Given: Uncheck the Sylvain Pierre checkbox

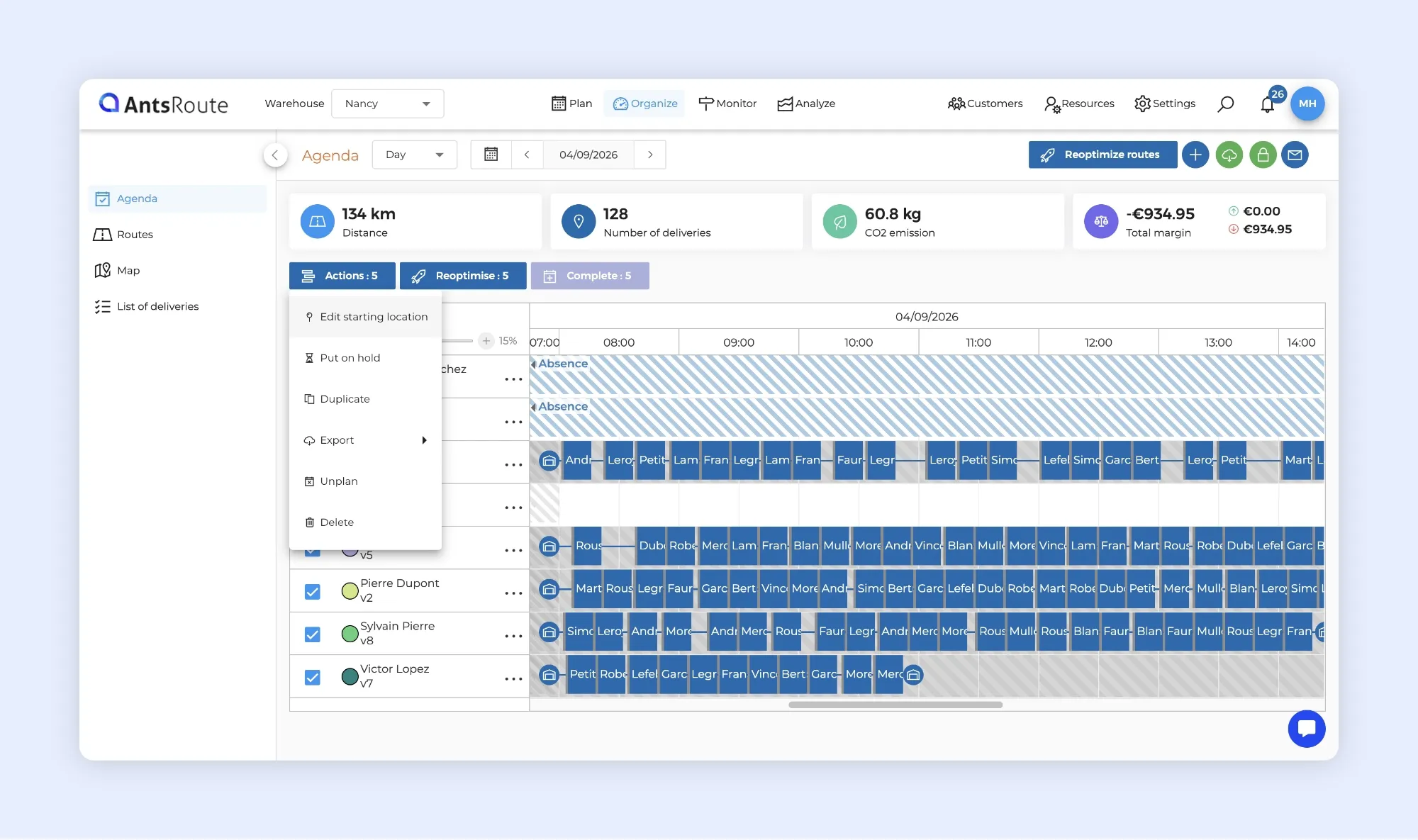Looking at the screenshot, I should tap(312, 634).
